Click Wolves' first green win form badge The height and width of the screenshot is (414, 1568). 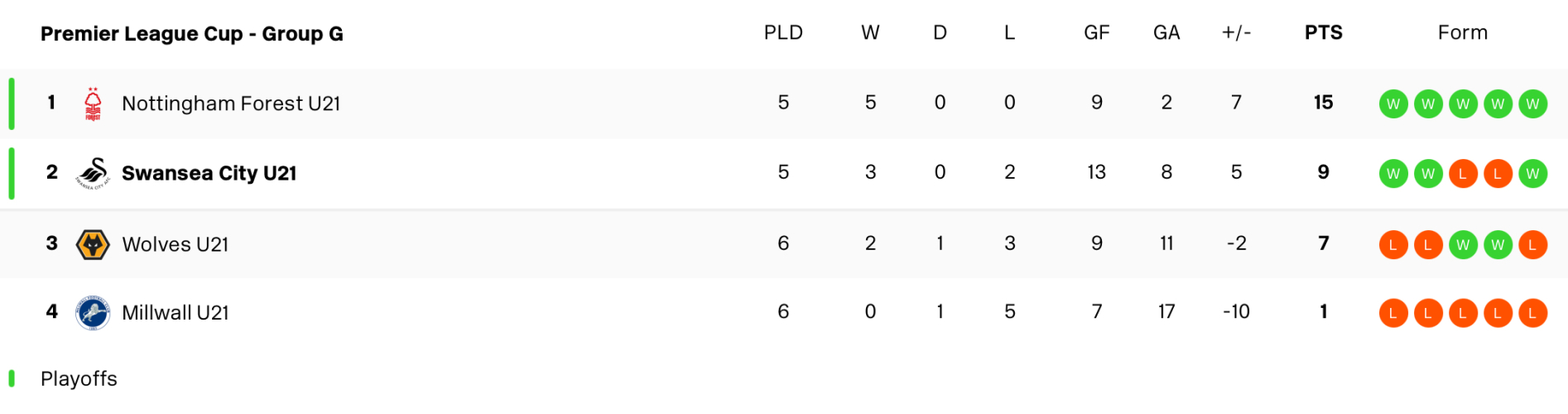pyautogui.click(x=1463, y=245)
